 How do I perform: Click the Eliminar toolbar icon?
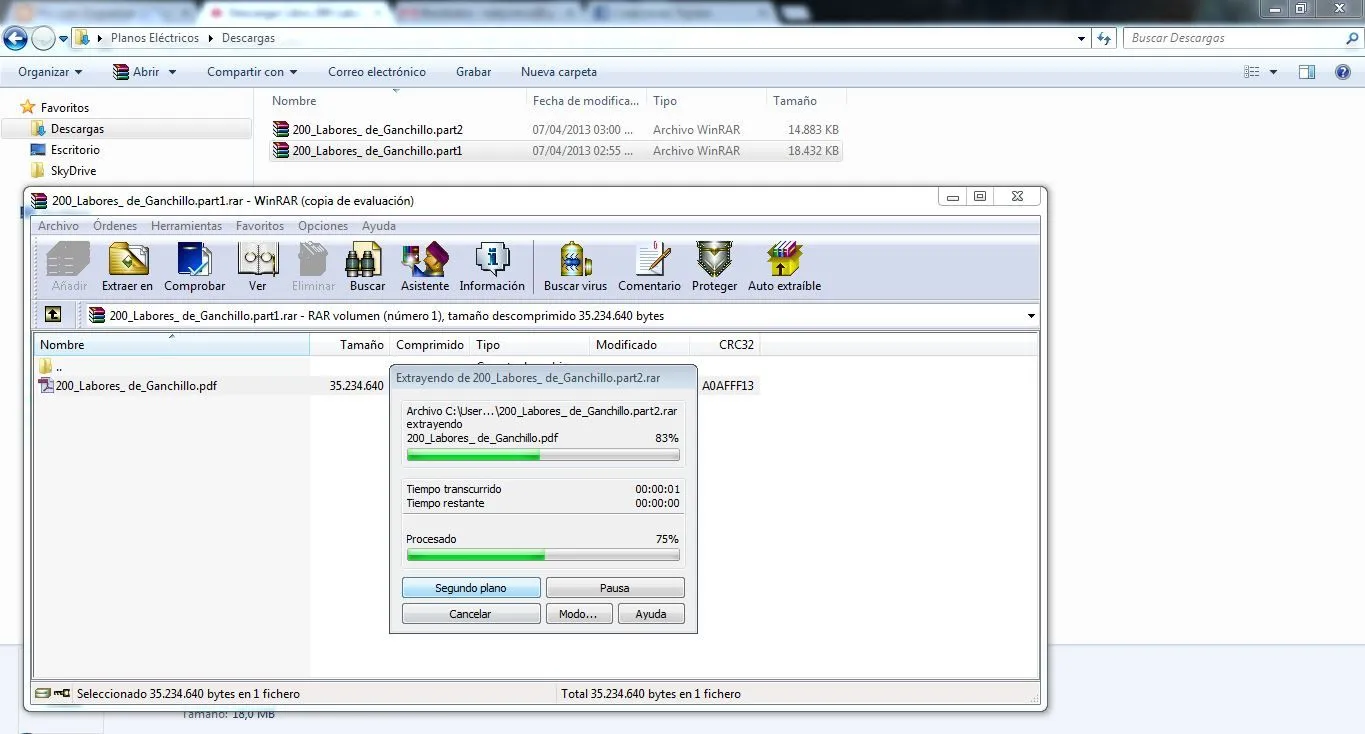313,267
